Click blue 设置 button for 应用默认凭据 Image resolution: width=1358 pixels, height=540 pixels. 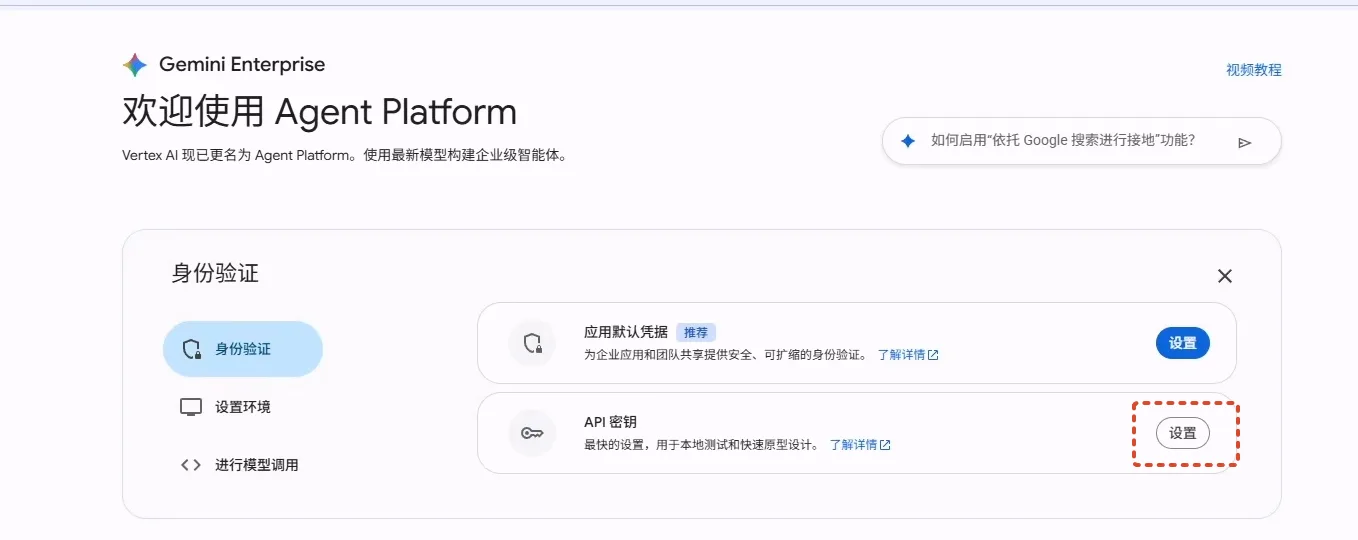tap(1183, 343)
